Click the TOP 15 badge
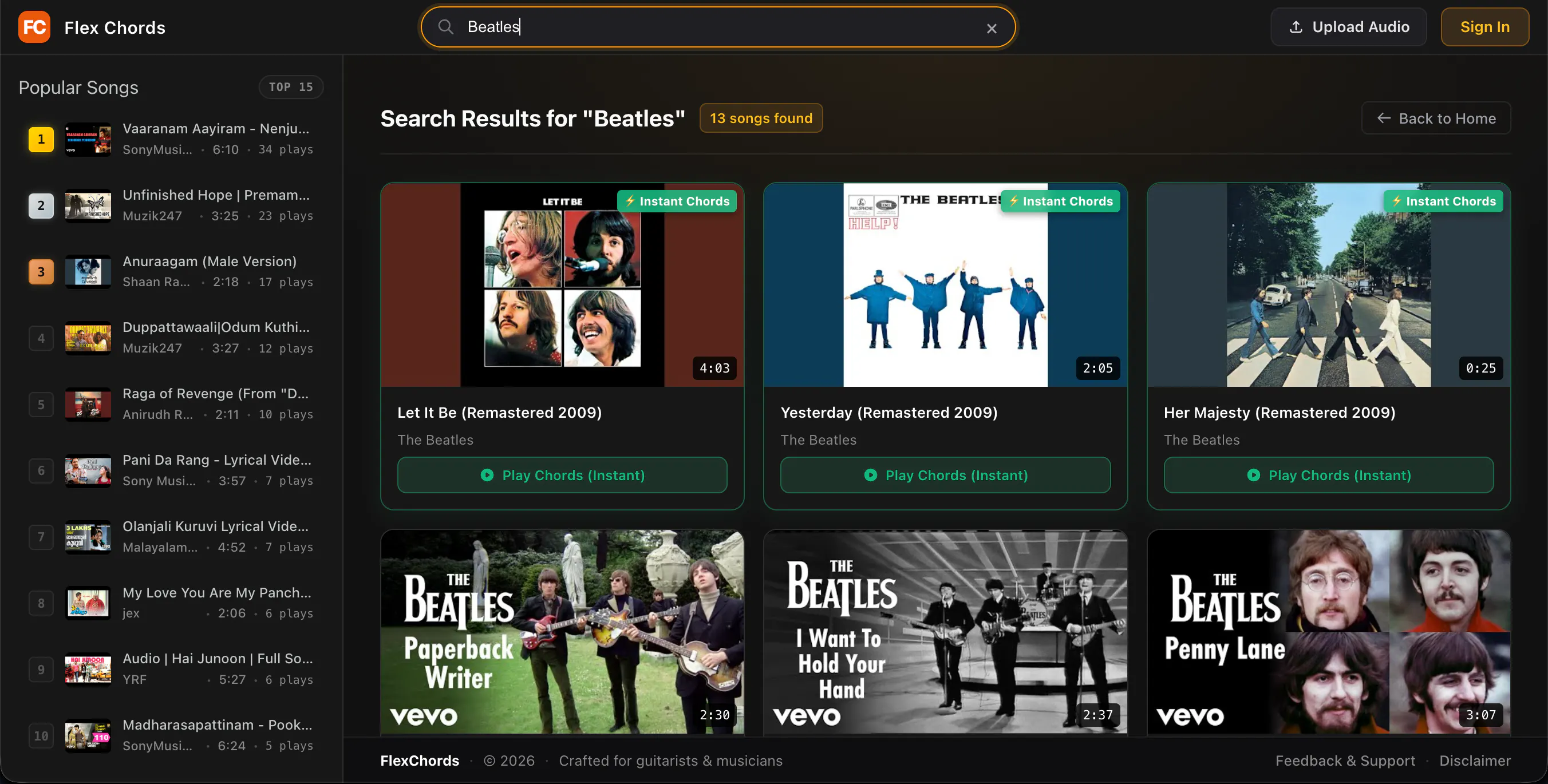Image resolution: width=1548 pixels, height=784 pixels. (x=291, y=87)
